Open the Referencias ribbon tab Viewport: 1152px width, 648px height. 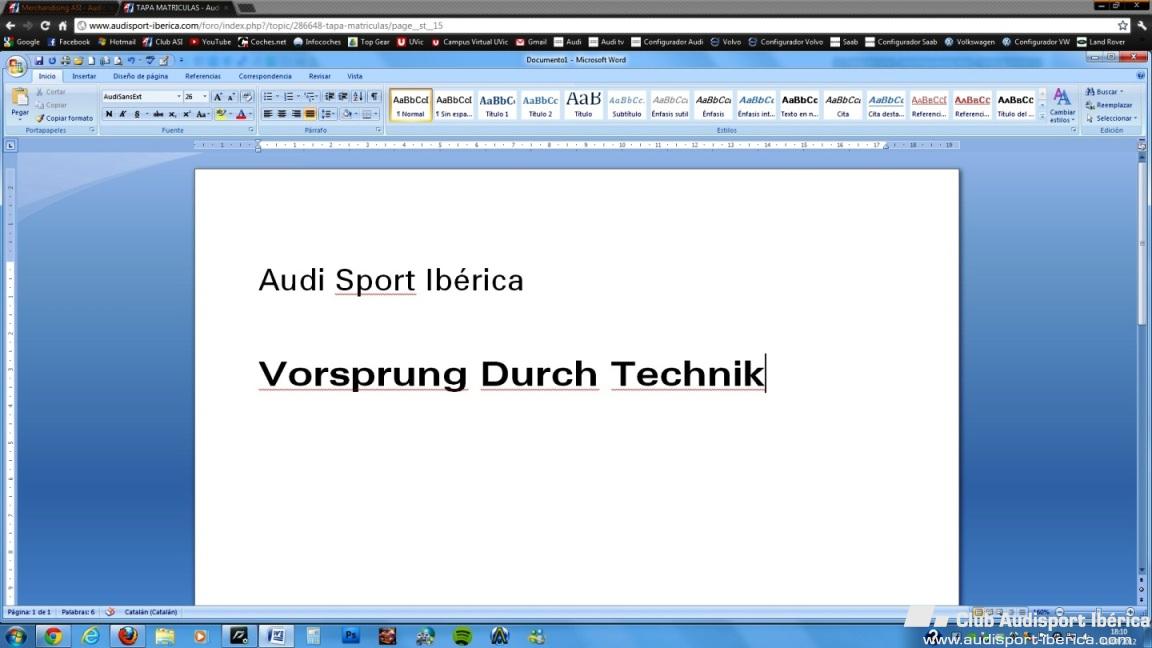tap(203, 76)
